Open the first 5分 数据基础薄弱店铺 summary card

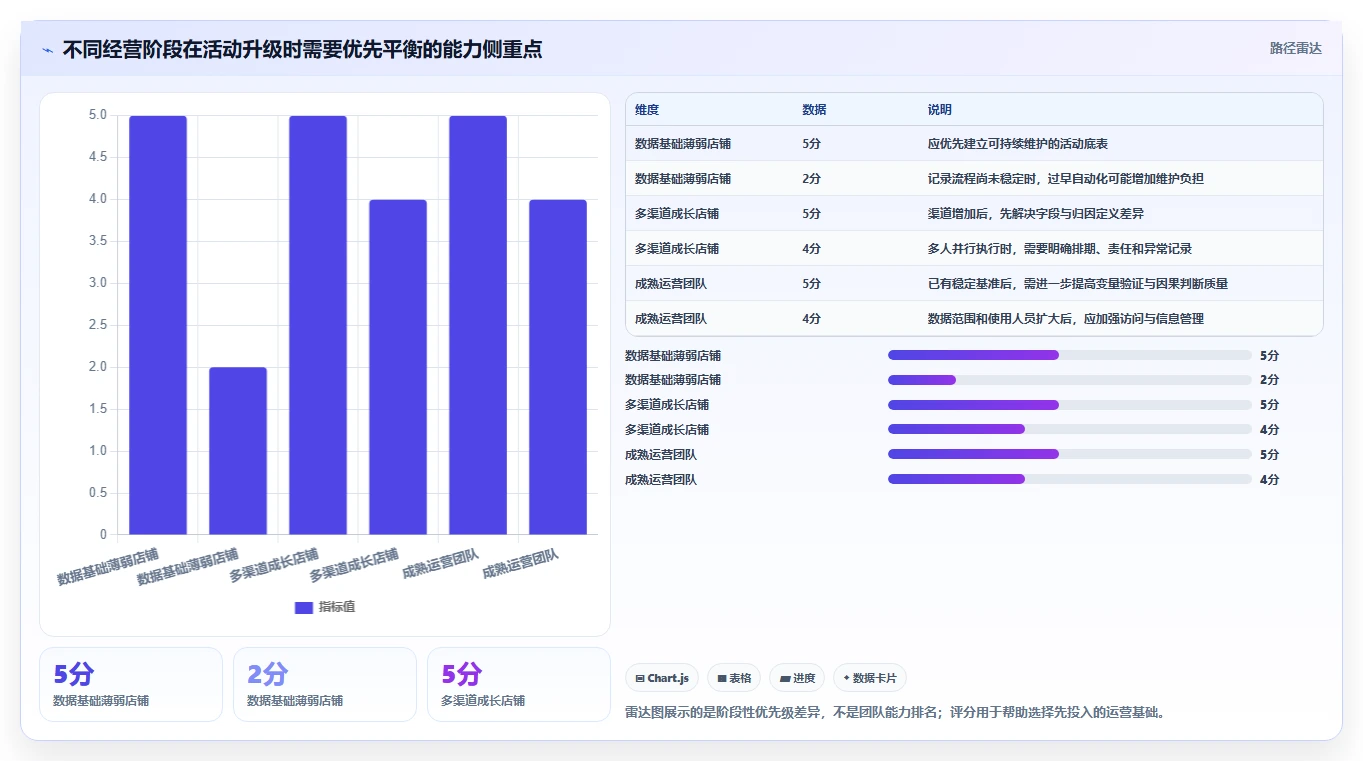coord(131,684)
